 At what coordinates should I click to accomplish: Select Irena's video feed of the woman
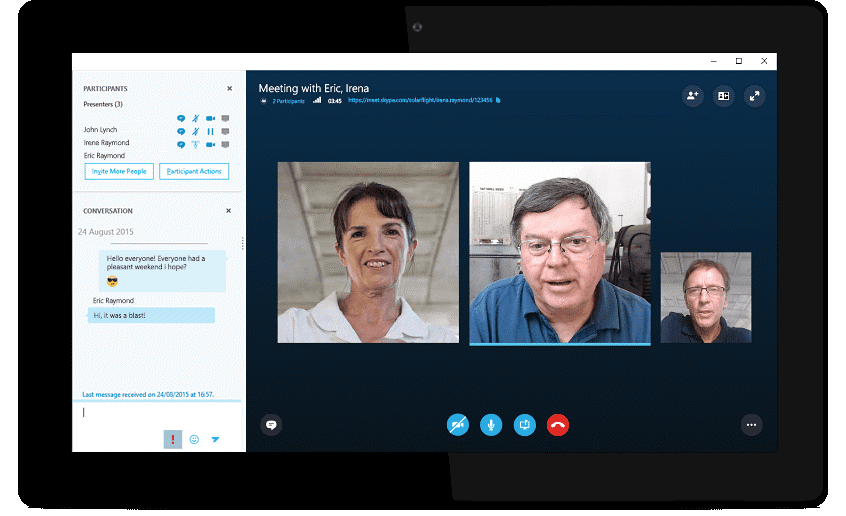click(369, 253)
